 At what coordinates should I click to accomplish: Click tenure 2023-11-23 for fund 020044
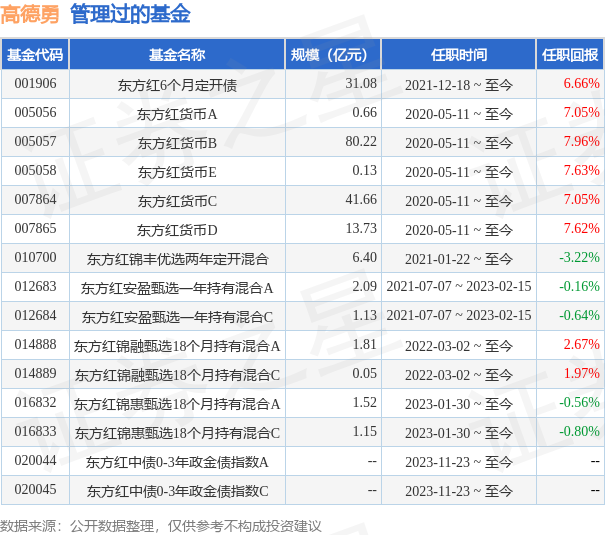coord(459,462)
